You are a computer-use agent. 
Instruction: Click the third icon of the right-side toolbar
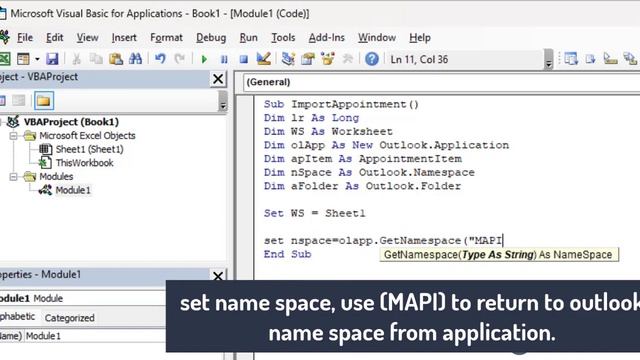(611, 59)
